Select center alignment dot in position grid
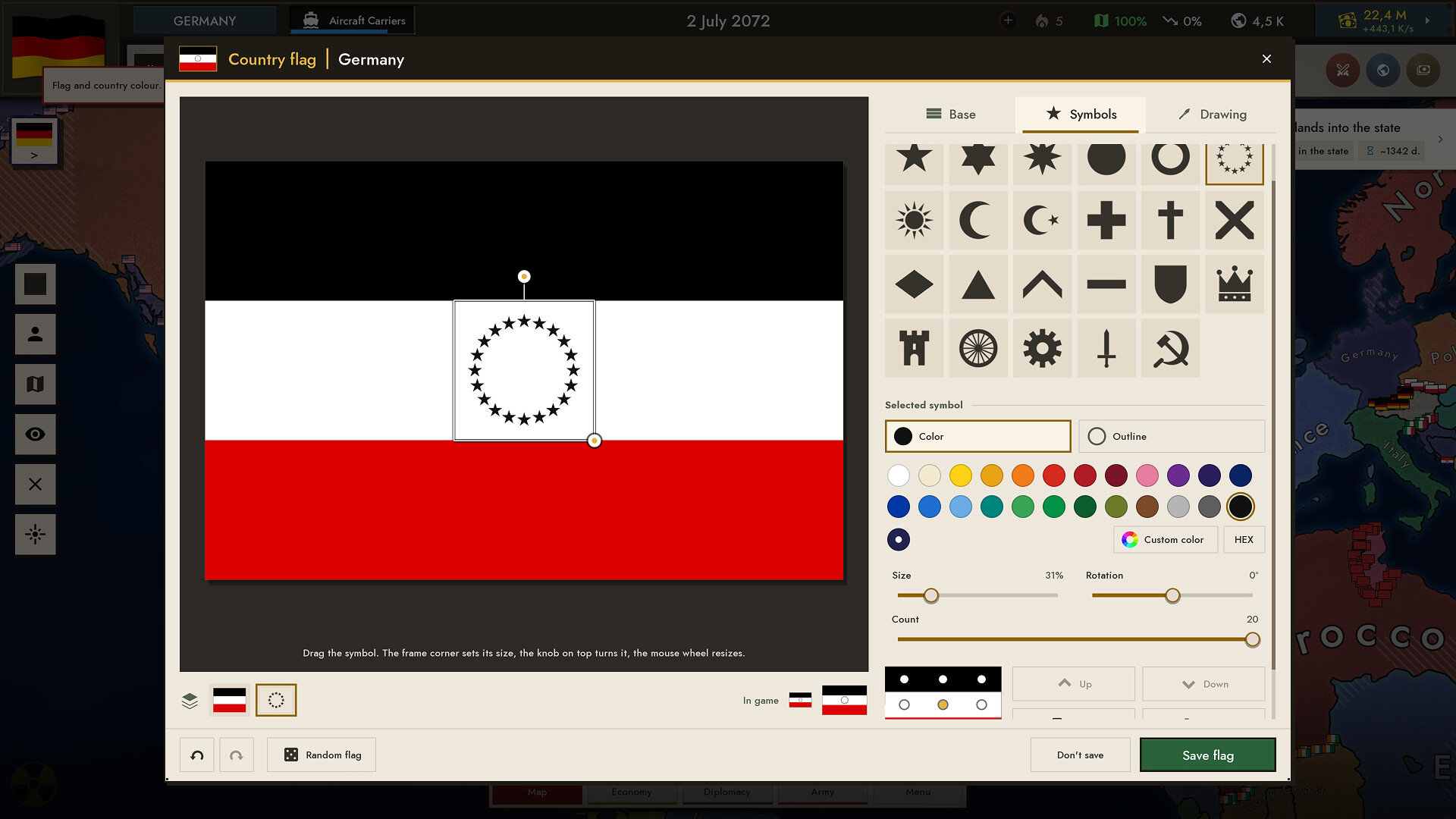The image size is (1456, 819). coord(943,704)
